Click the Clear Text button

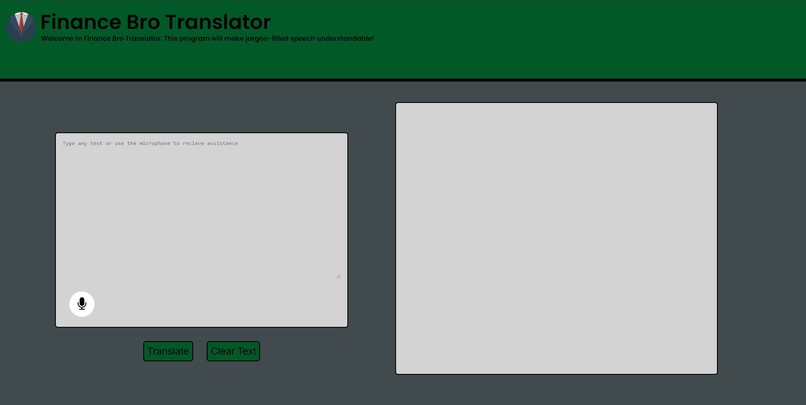(233, 351)
